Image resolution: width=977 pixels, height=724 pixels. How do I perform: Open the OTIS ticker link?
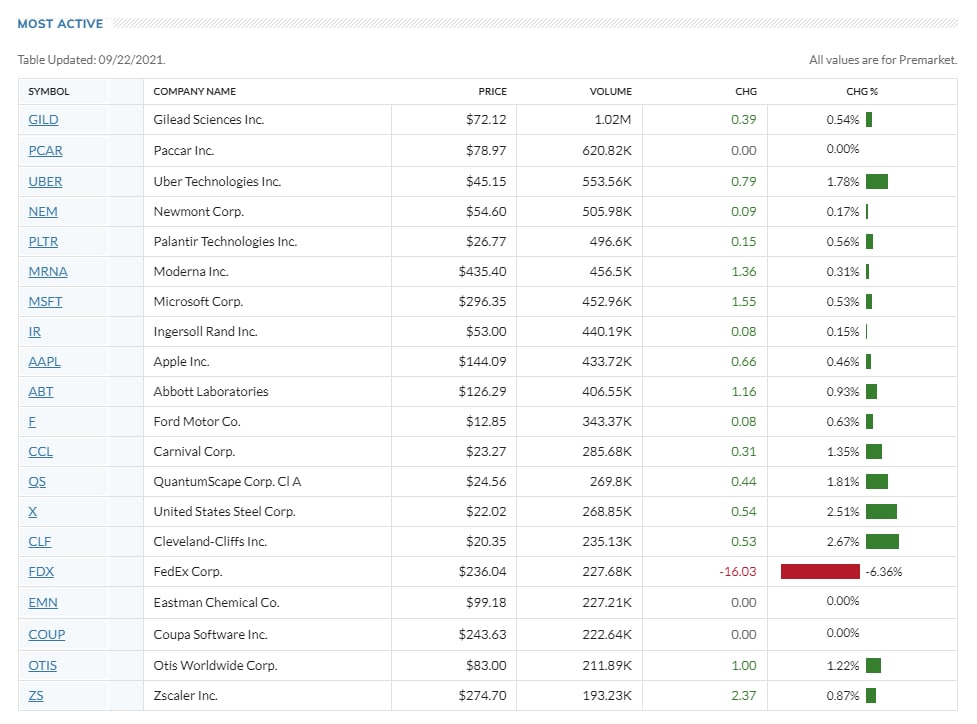point(42,665)
